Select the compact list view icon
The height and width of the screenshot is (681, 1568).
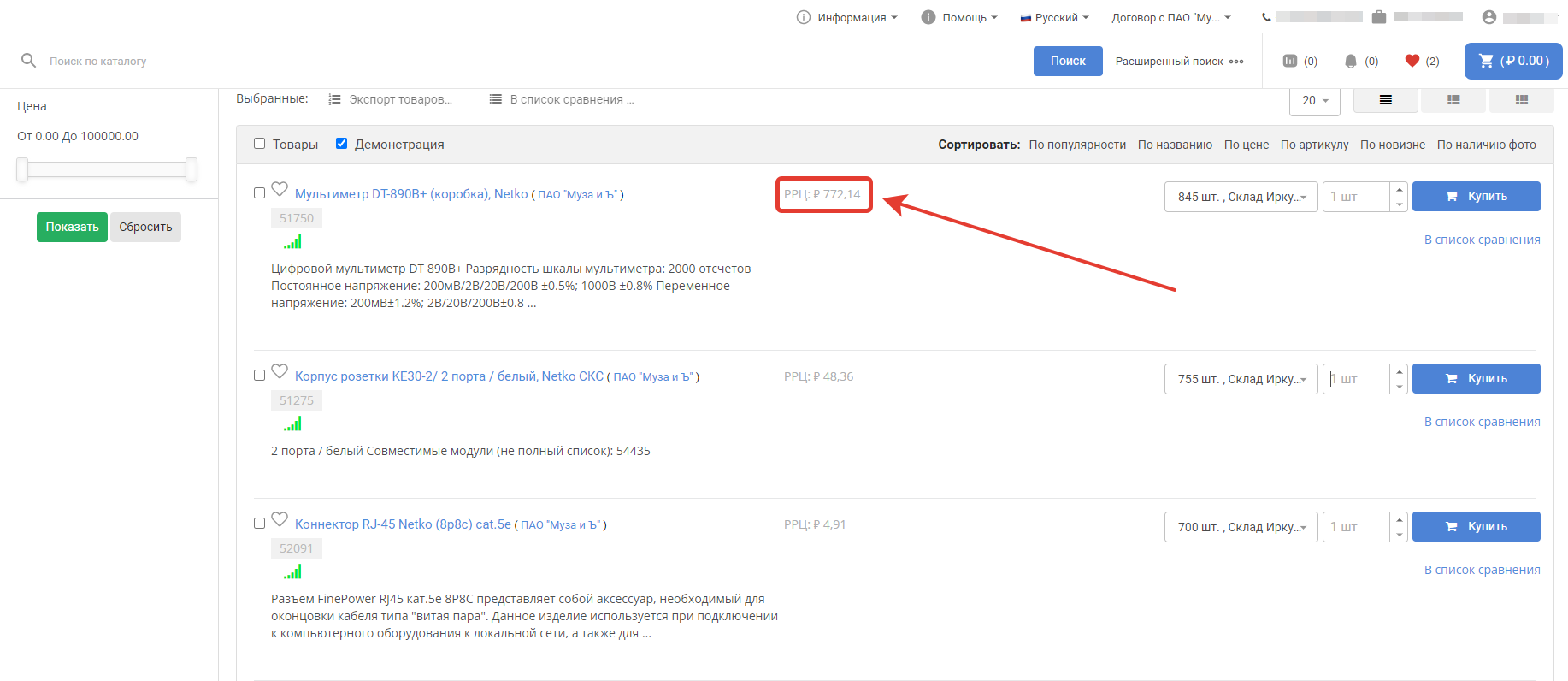tap(1386, 100)
